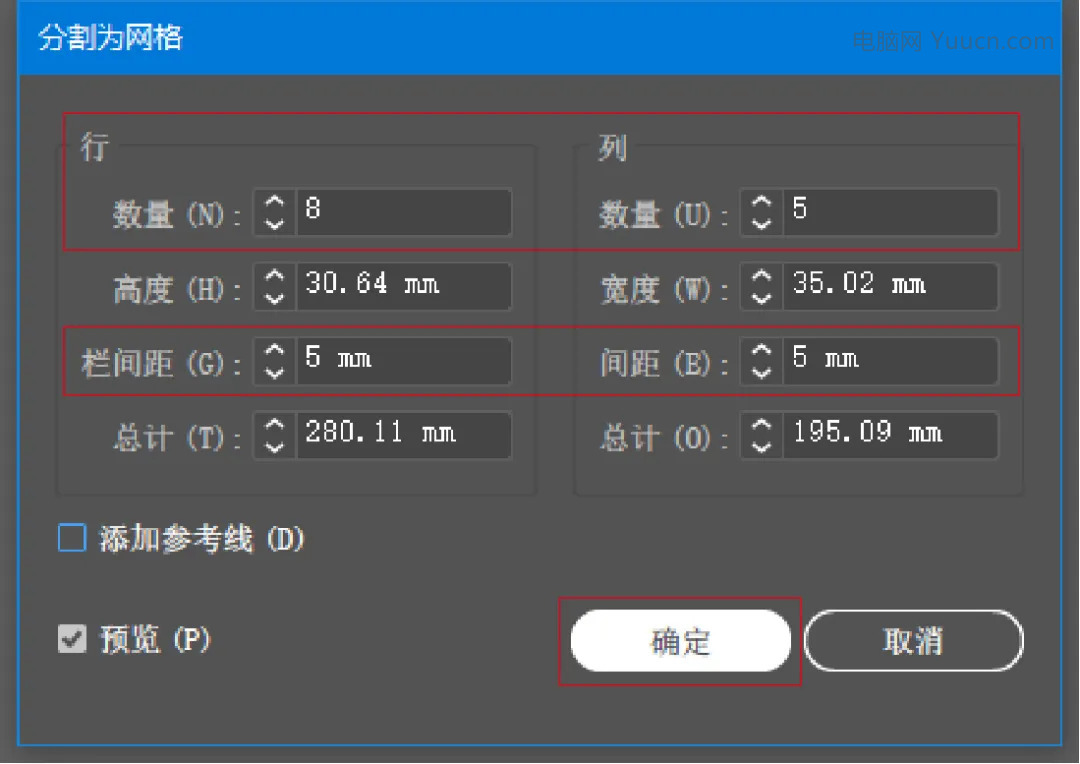Click the 添加参考线 (D) label text
This screenshot has height=764, width=1080.
tap(202, 538)
